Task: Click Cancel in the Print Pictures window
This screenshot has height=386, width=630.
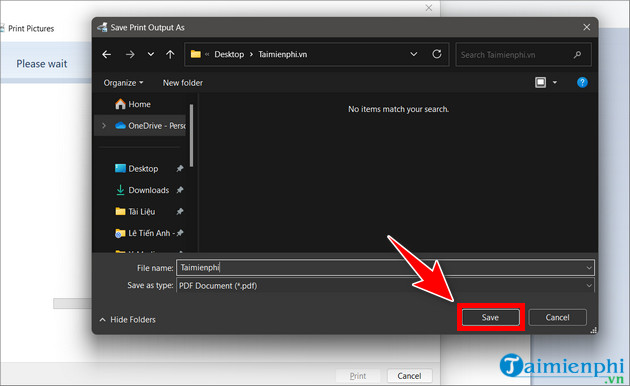Action: pyautogui.click(x=409, y=376)
